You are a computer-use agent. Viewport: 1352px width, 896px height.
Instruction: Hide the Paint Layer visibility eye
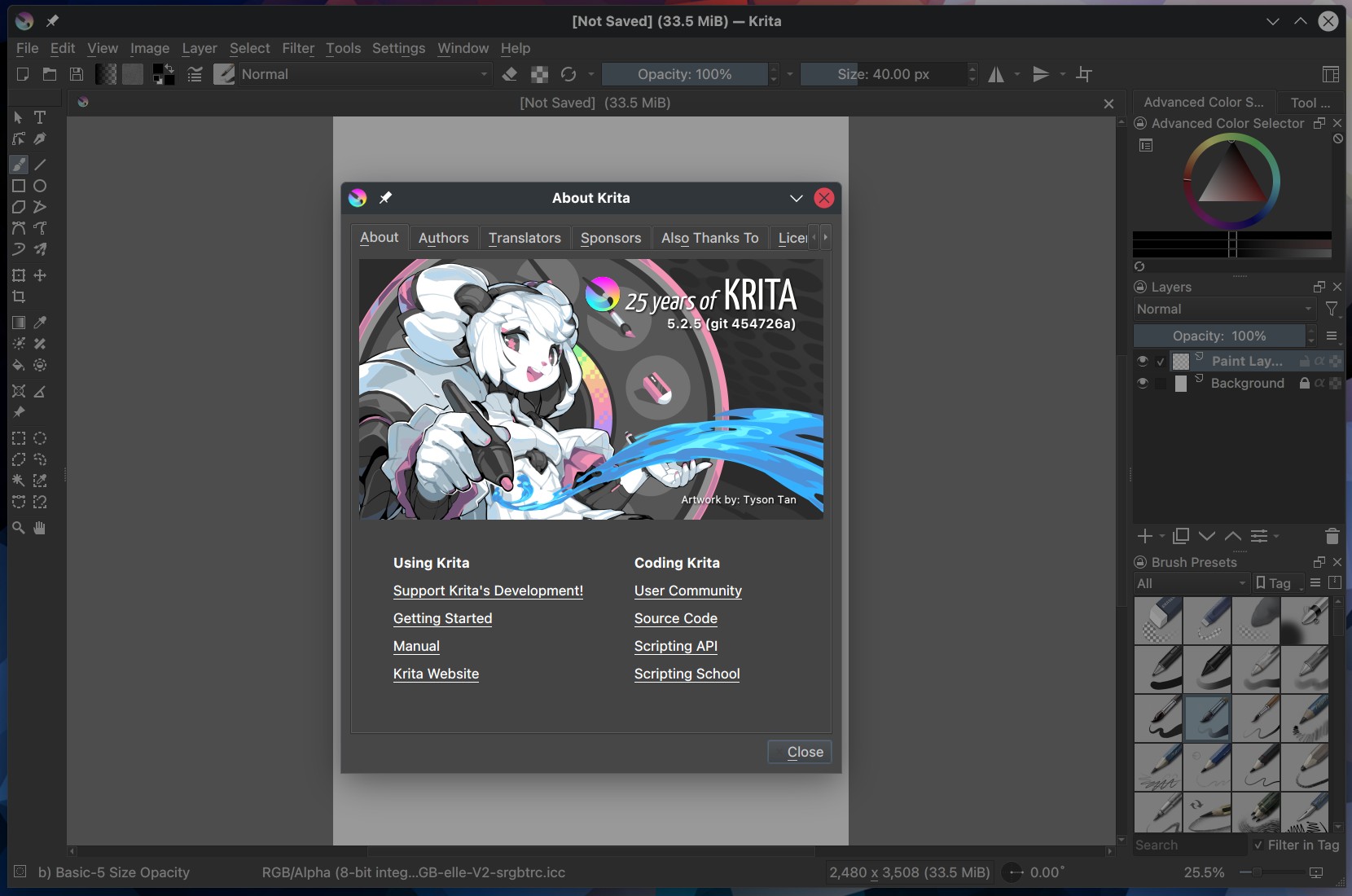click(1143, 361)
